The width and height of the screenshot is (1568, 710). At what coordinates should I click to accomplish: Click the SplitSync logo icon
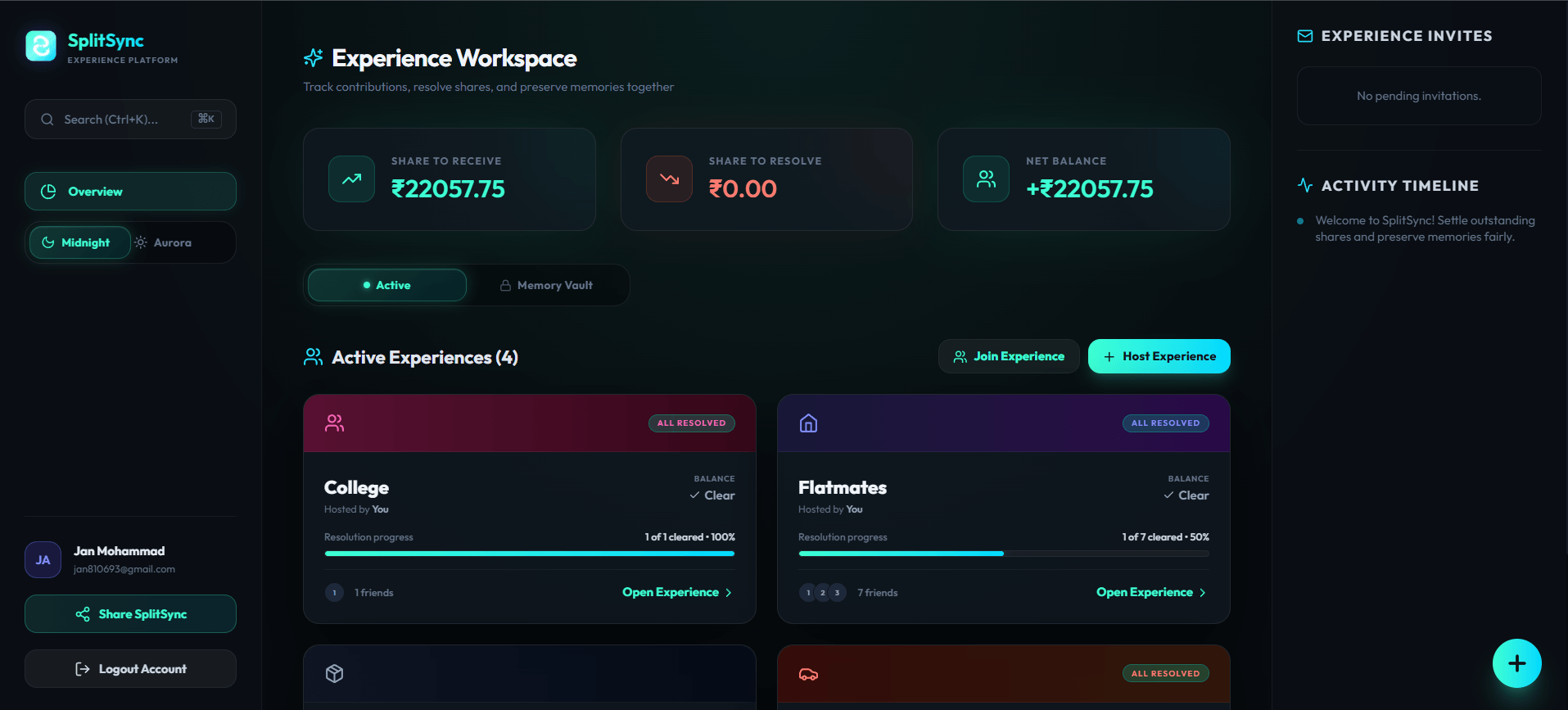click(41, 46)
